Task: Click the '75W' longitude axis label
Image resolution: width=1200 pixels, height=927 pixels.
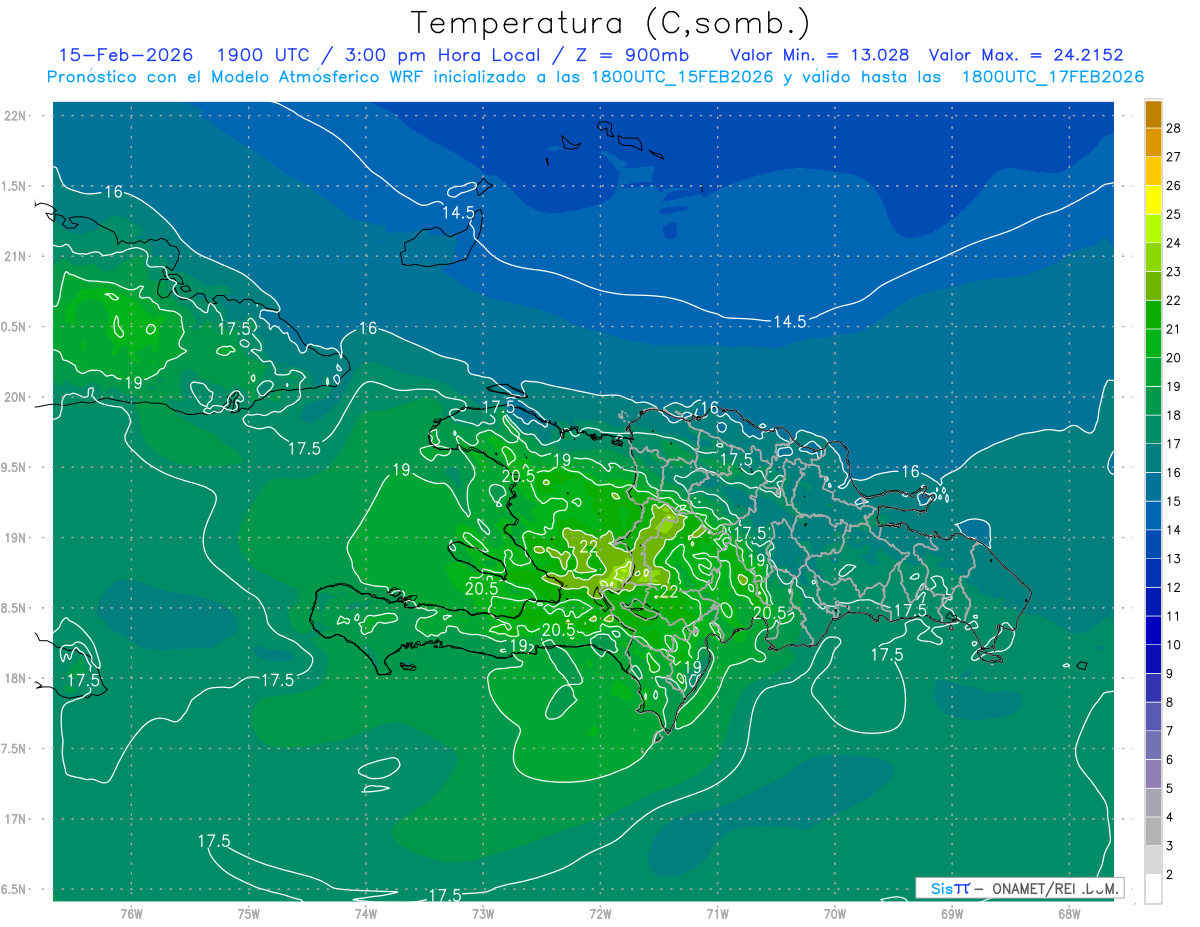Action: 248,913
